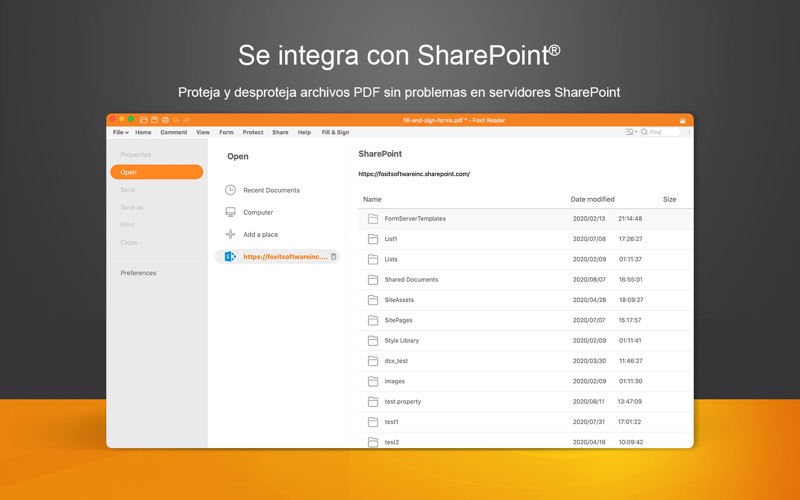This screenshot has width=800, height=500.
Task: Choose Save in the File sidebar
Action: (128, 190)
